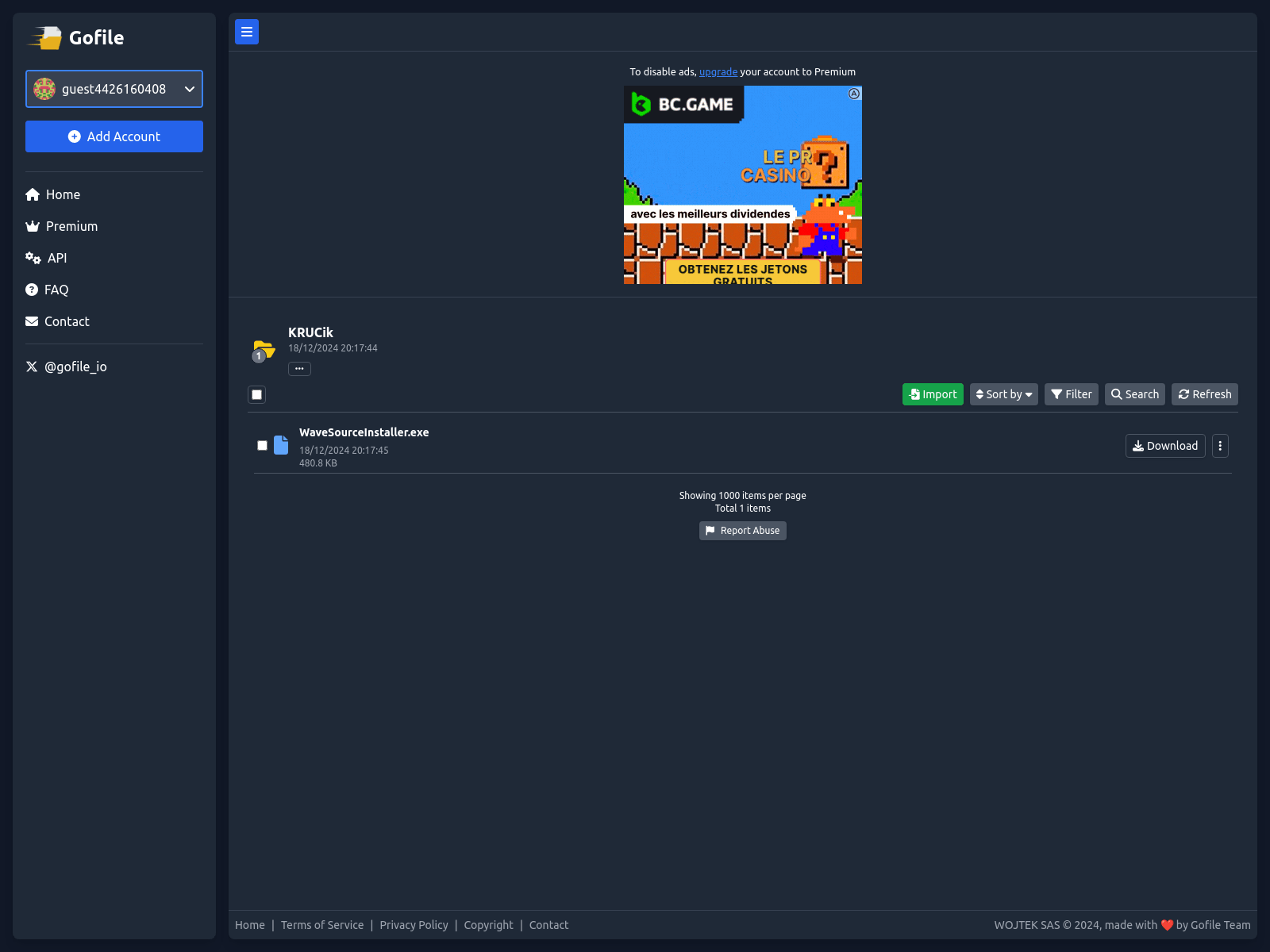Click the '480.8 KB' file size text
The image size is (1270, 952).
pyautogui.click(x=318, y=463)
